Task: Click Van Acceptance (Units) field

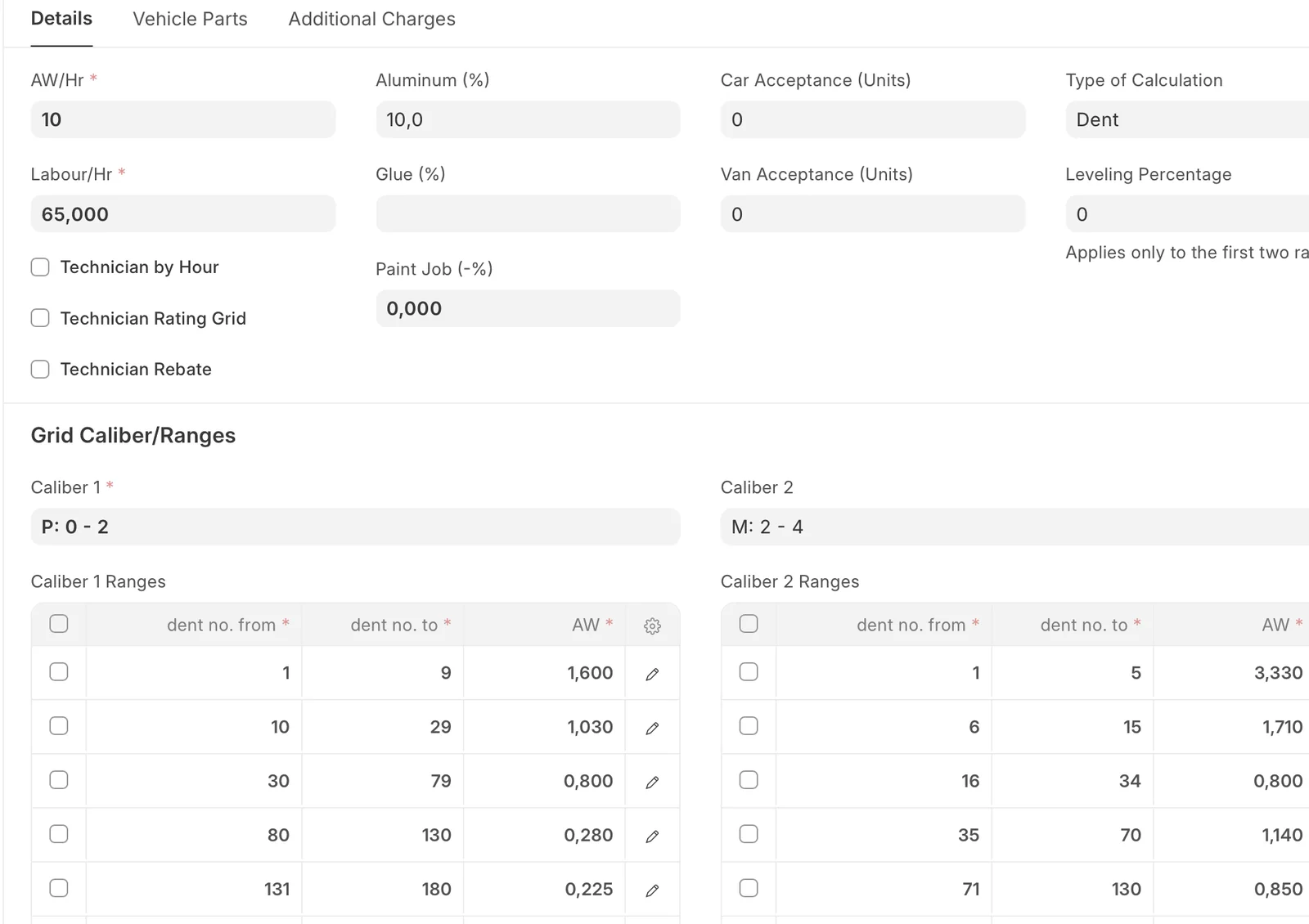Action: pyautogui.click(x=873, y=214)
